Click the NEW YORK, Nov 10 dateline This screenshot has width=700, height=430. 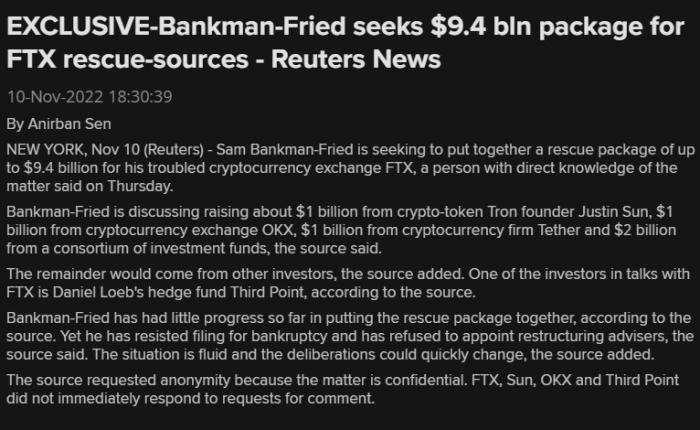point(73,150)
